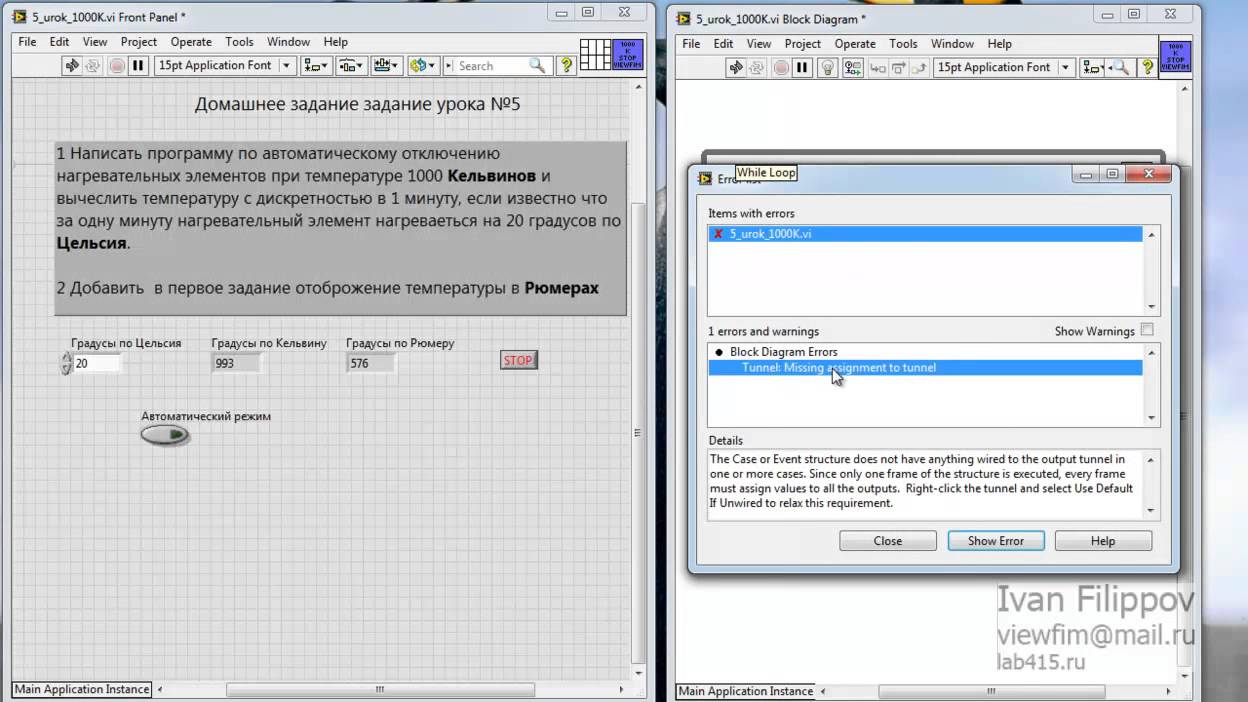The height and width of the screenshot is (702, 1248).
Task: Click Front Panel horizontal scrollbar thumb
Action: [379, 689]
